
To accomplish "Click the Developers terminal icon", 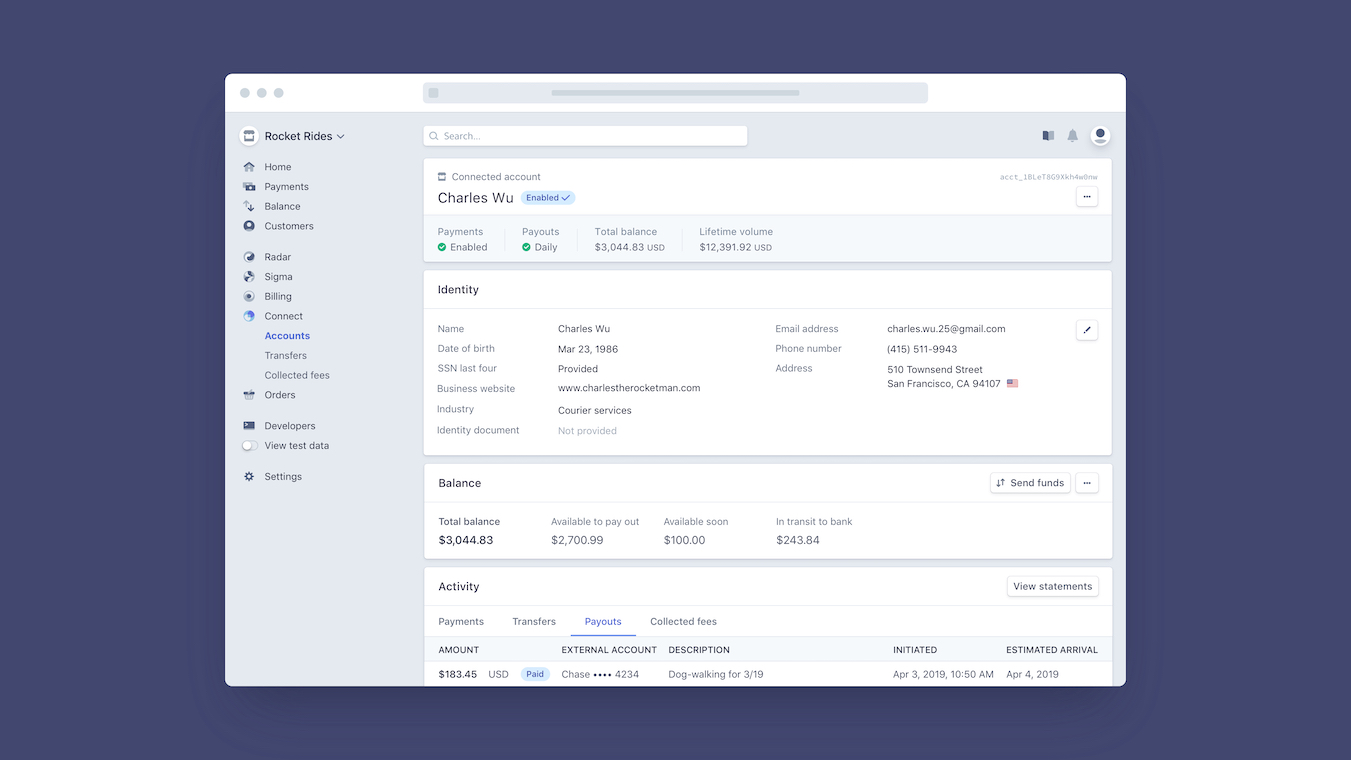I will tap(249, 425).
